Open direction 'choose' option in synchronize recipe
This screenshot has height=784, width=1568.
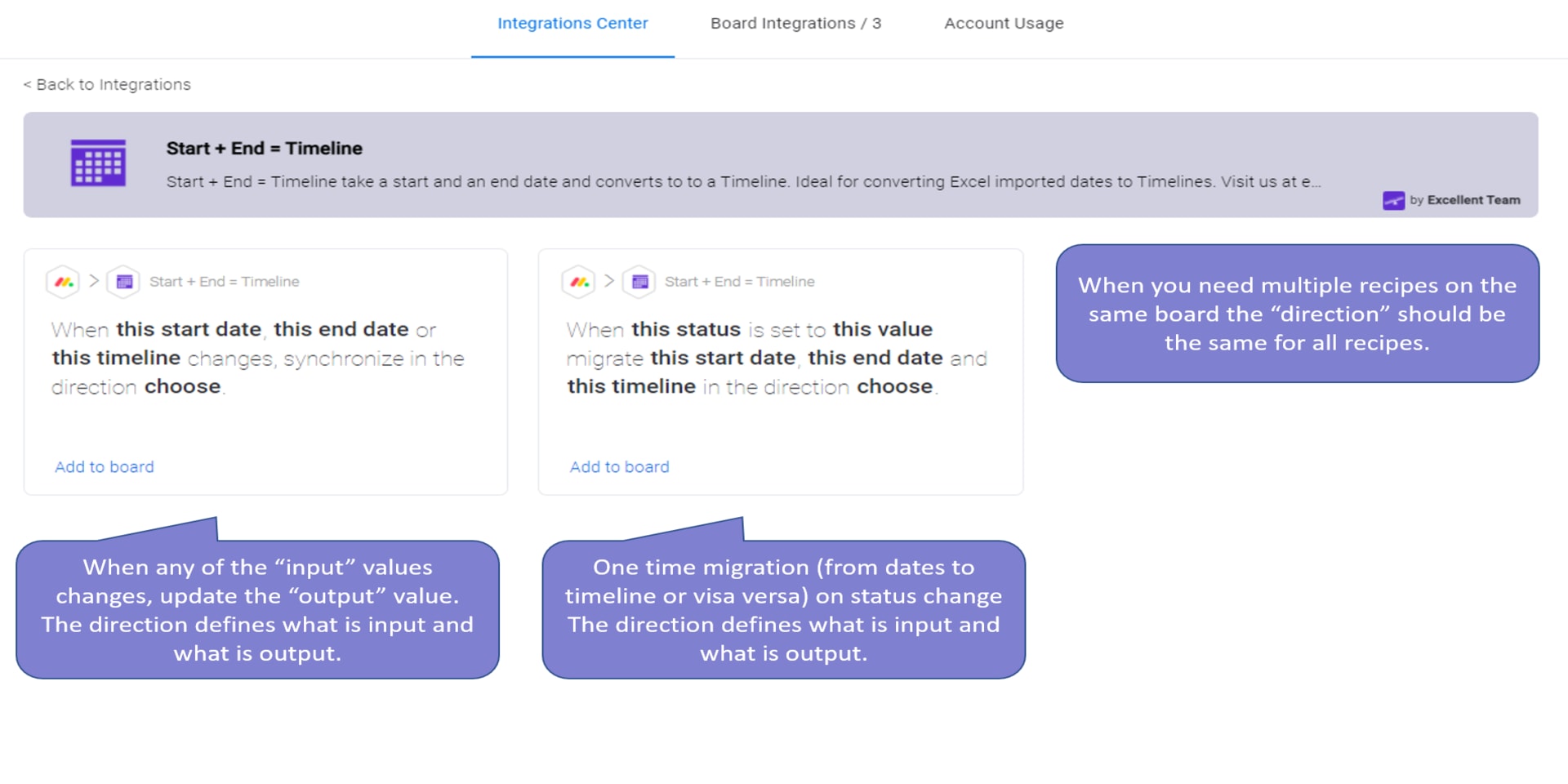[x=182, y=386]
